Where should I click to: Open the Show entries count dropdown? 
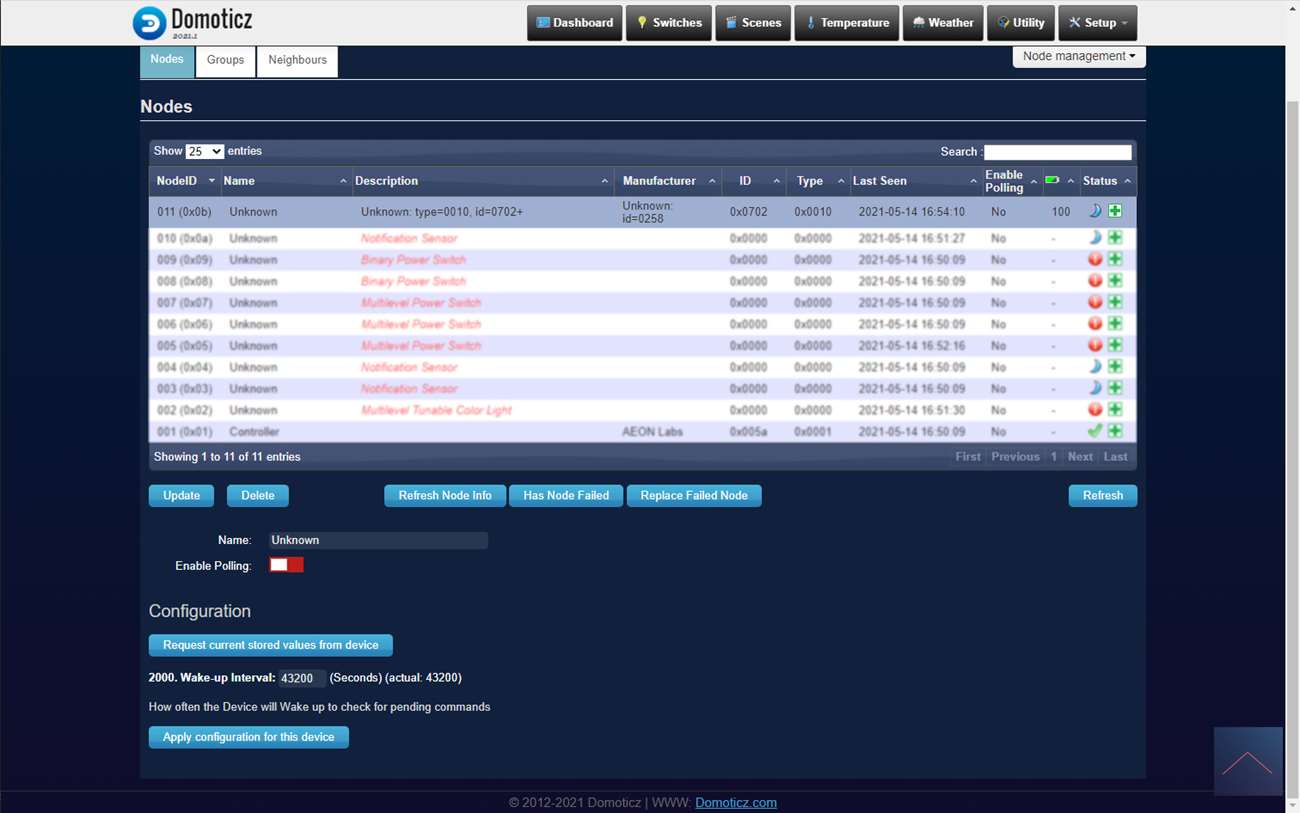tap(204, 151)
